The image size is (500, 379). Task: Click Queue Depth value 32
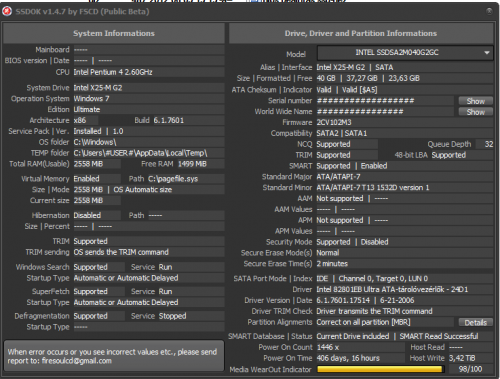[489, 144]
